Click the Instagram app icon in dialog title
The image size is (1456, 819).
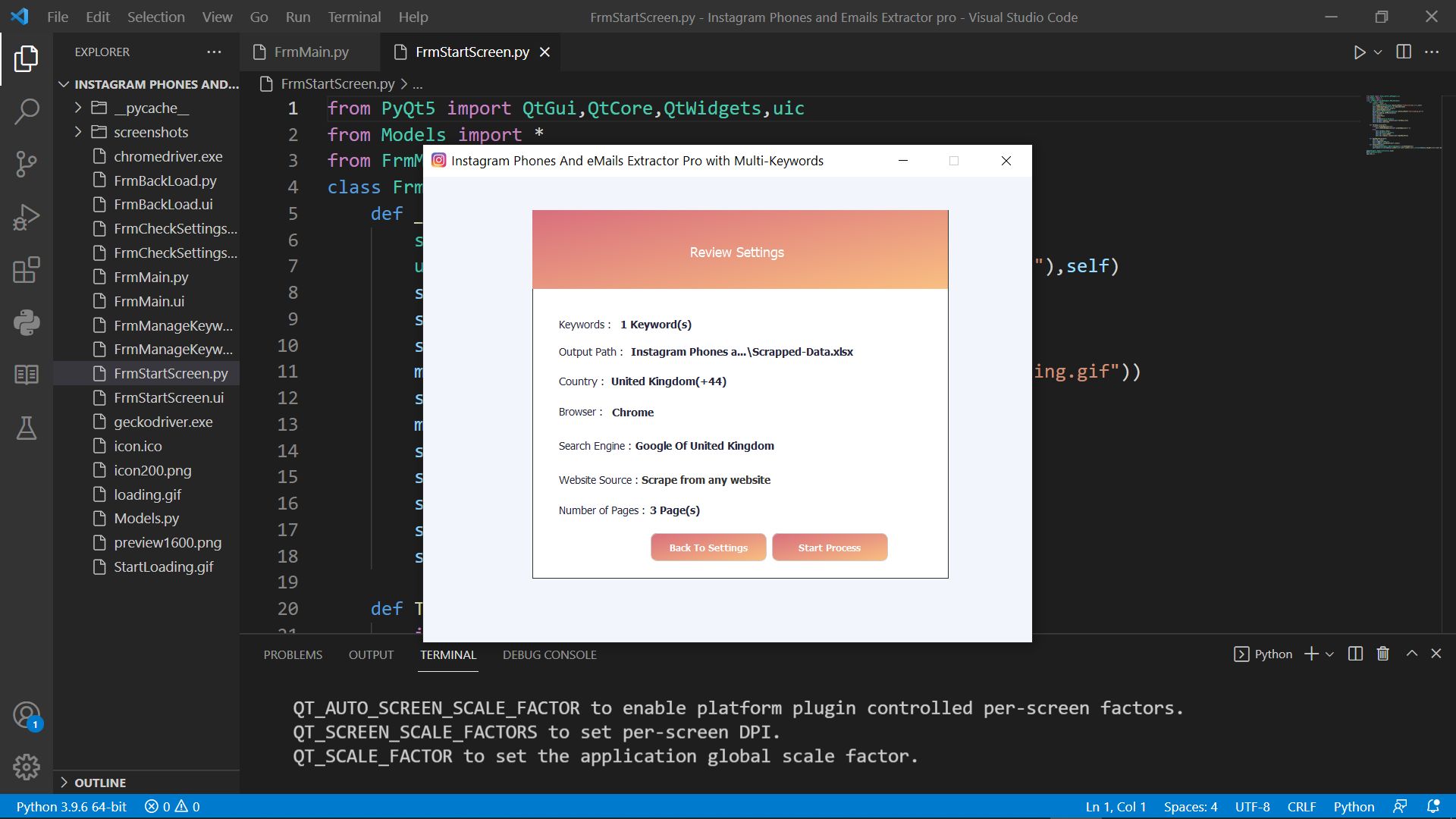click(438, 161)
